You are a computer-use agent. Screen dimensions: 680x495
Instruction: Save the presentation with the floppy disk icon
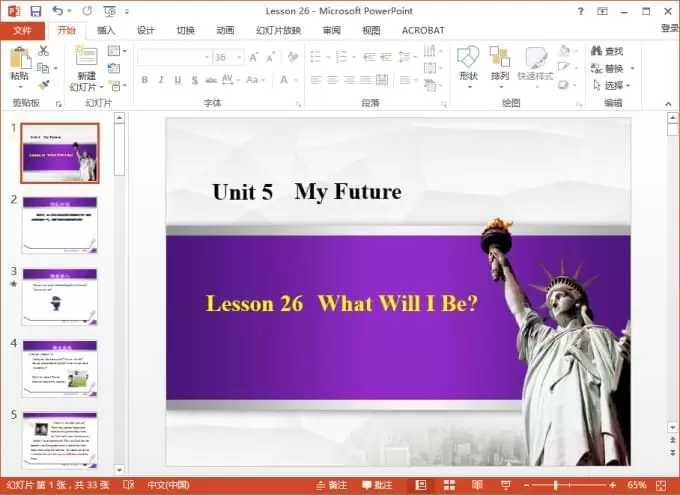point(36,11)
